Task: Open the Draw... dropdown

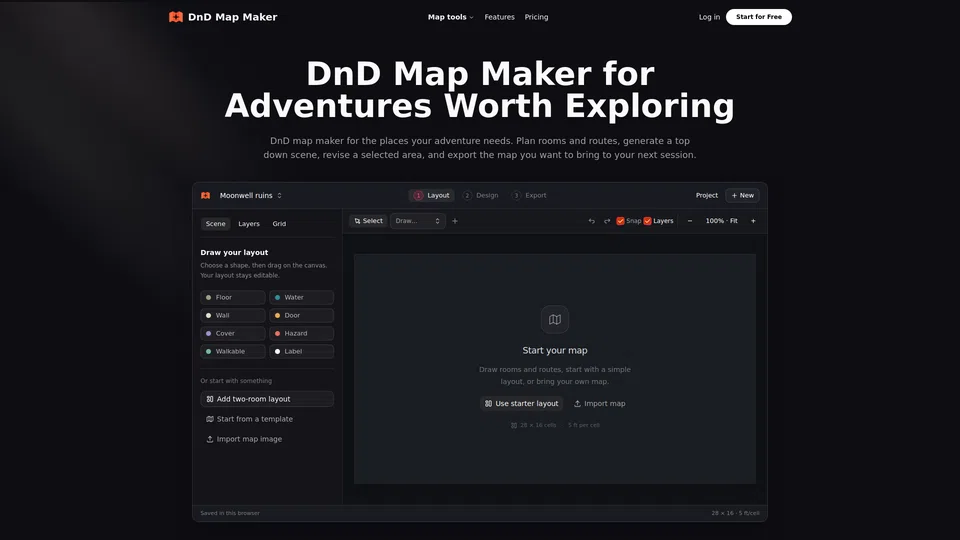Action: coord(418,221)
